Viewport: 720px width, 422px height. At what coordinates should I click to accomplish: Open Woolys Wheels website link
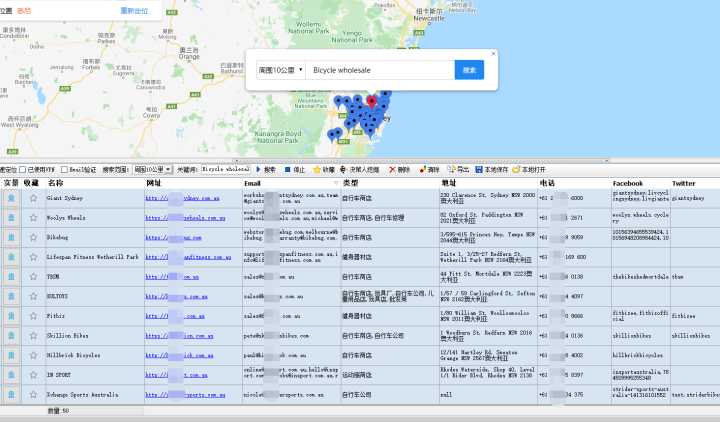coord(185,218)
